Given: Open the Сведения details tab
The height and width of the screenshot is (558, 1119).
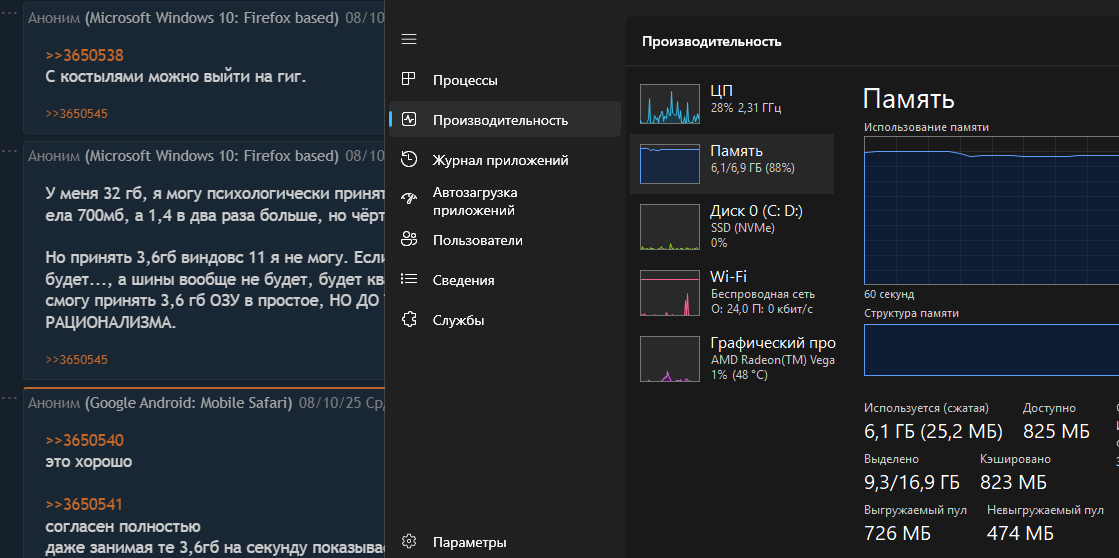Looking at the screenshot, I should (x=463, y=280).
